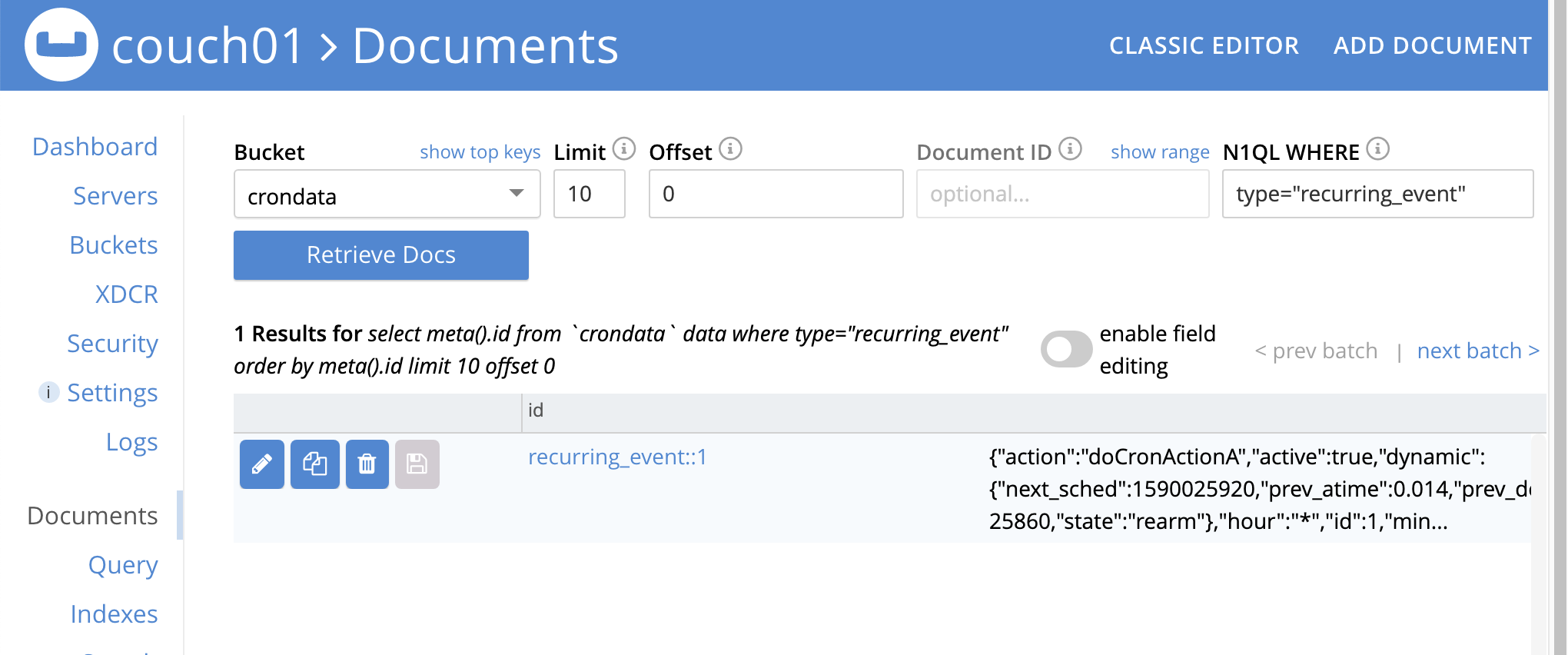Screen dimensions: 1568x655
Task: Click the Retrieve Docs button
Action: [381, 255]
